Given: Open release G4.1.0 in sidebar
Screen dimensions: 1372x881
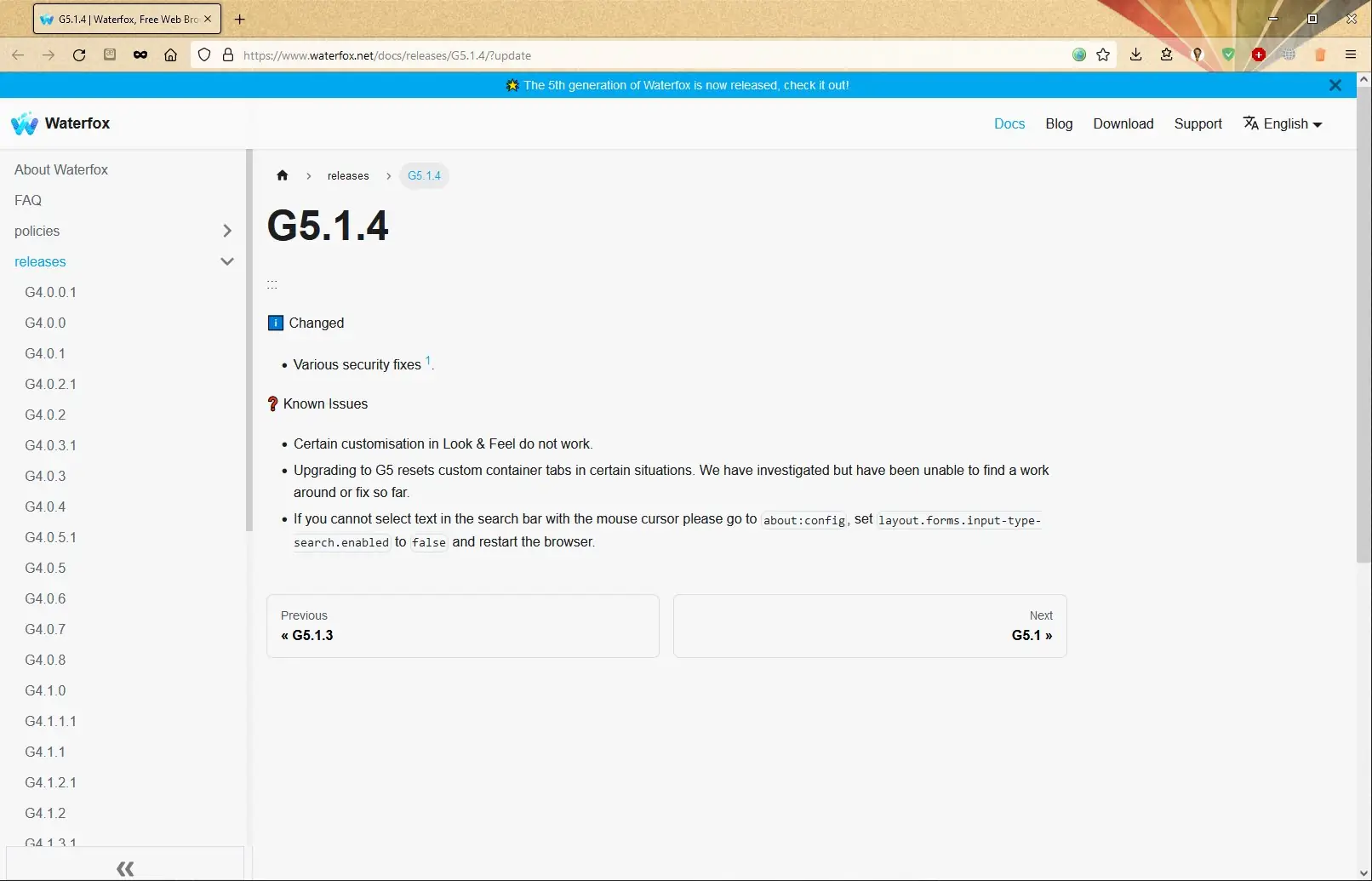Looking at the screenshot, I should coord(45,690).
